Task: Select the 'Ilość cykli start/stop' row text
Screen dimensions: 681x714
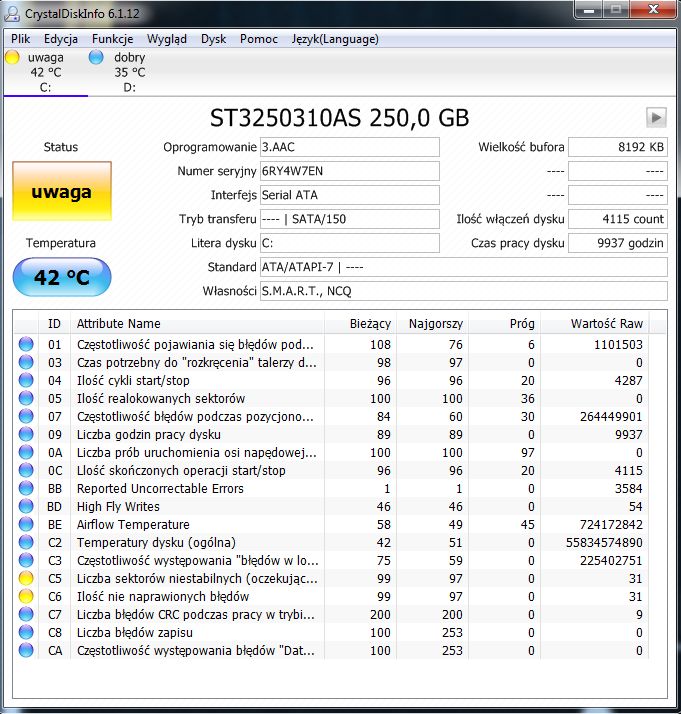Action: click(133, 381)
